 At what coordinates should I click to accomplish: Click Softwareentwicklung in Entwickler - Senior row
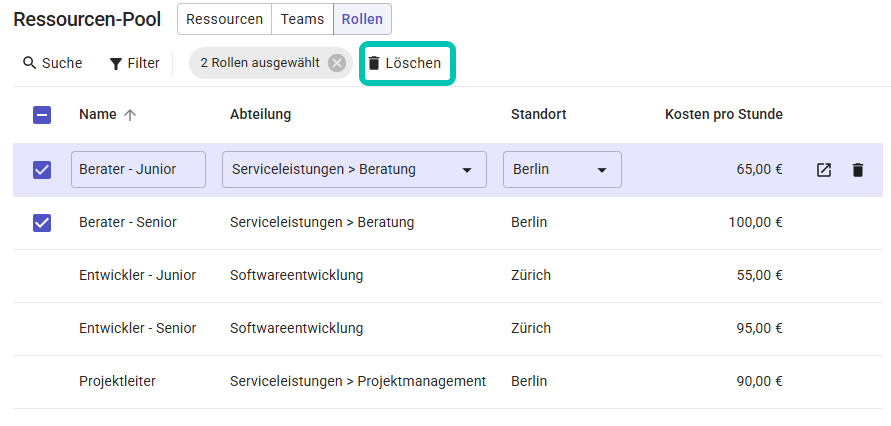[297, 328]
